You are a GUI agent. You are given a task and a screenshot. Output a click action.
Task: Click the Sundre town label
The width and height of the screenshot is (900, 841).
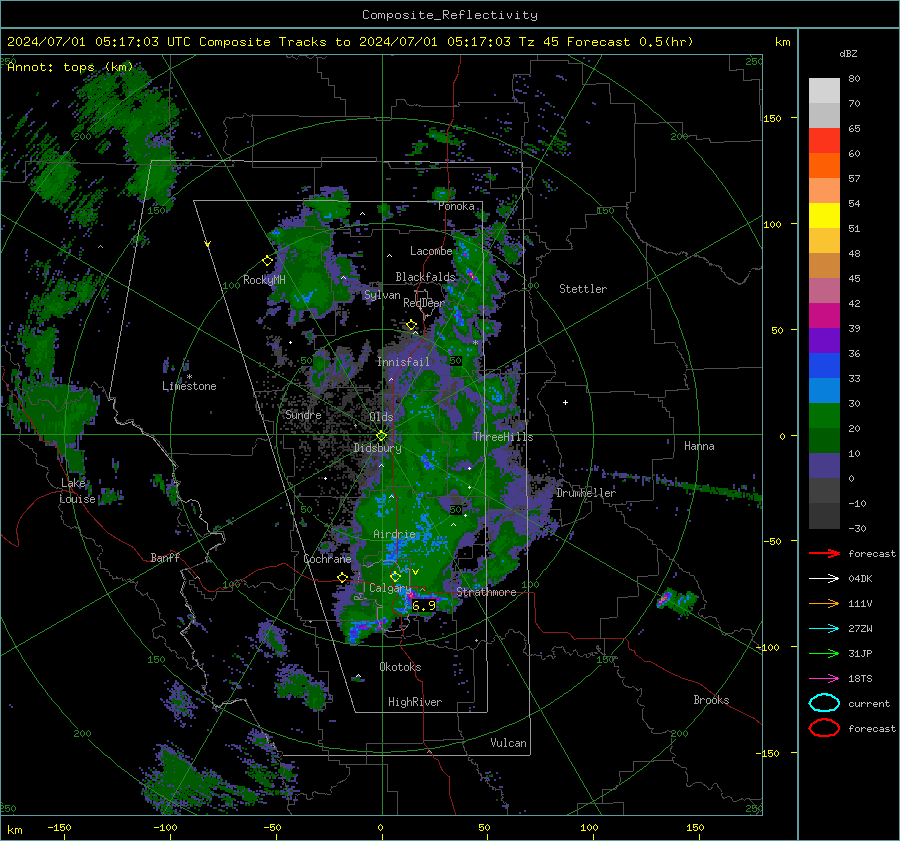click(303, 414)
